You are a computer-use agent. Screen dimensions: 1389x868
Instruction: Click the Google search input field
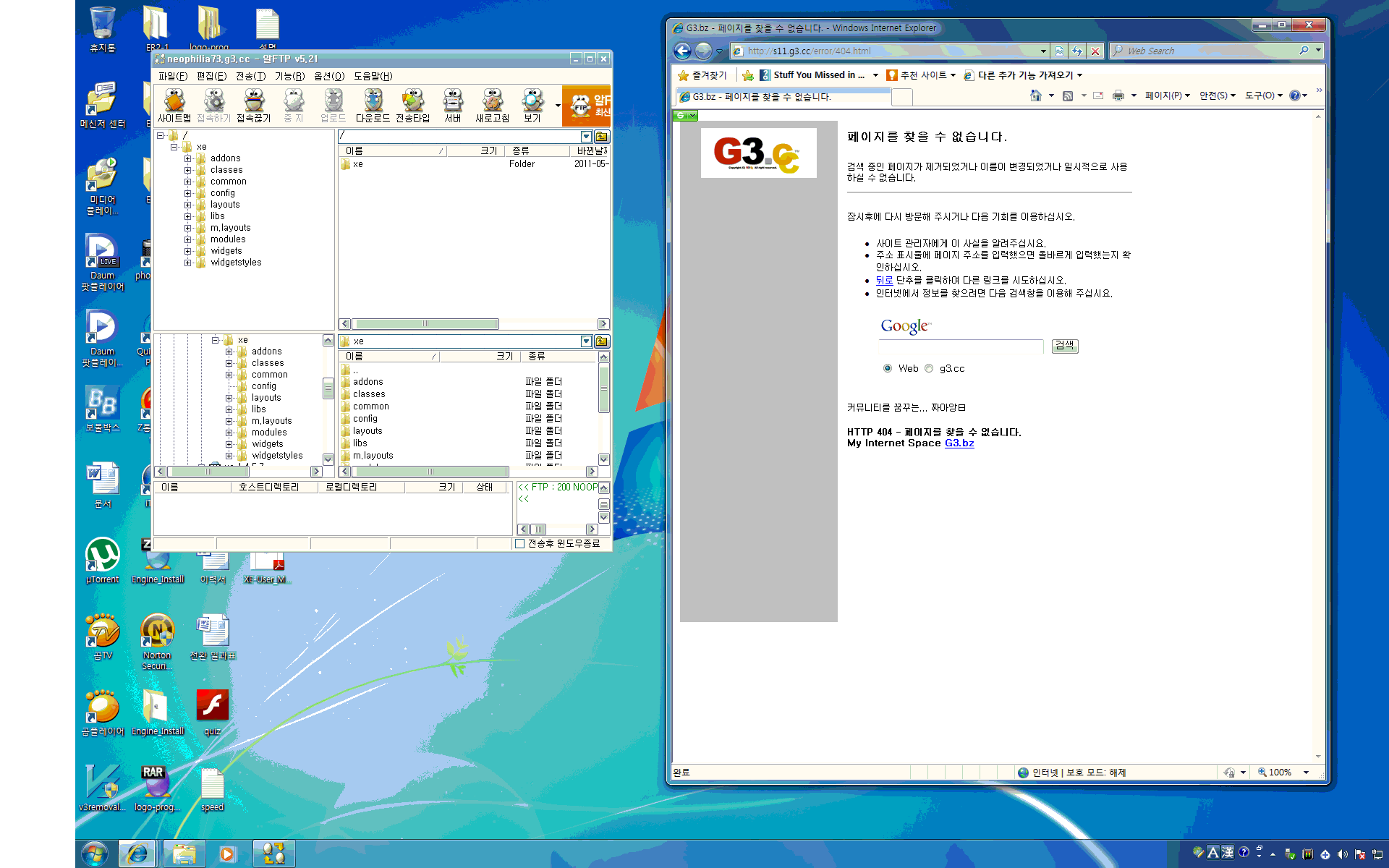961,346
